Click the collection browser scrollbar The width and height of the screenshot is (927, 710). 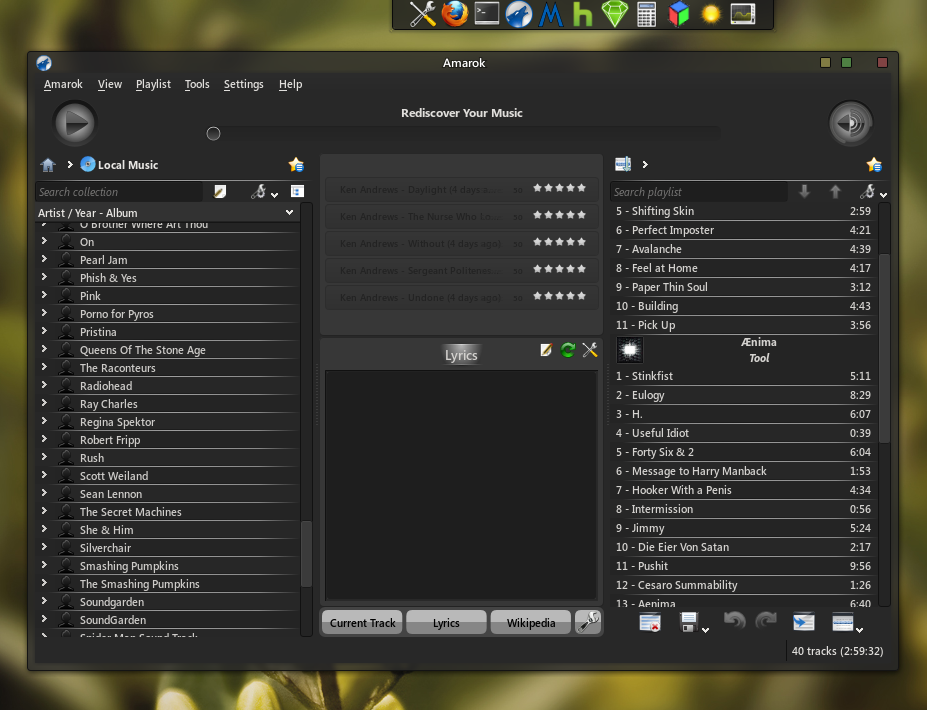pyautogui.click(x=306, y=554)
